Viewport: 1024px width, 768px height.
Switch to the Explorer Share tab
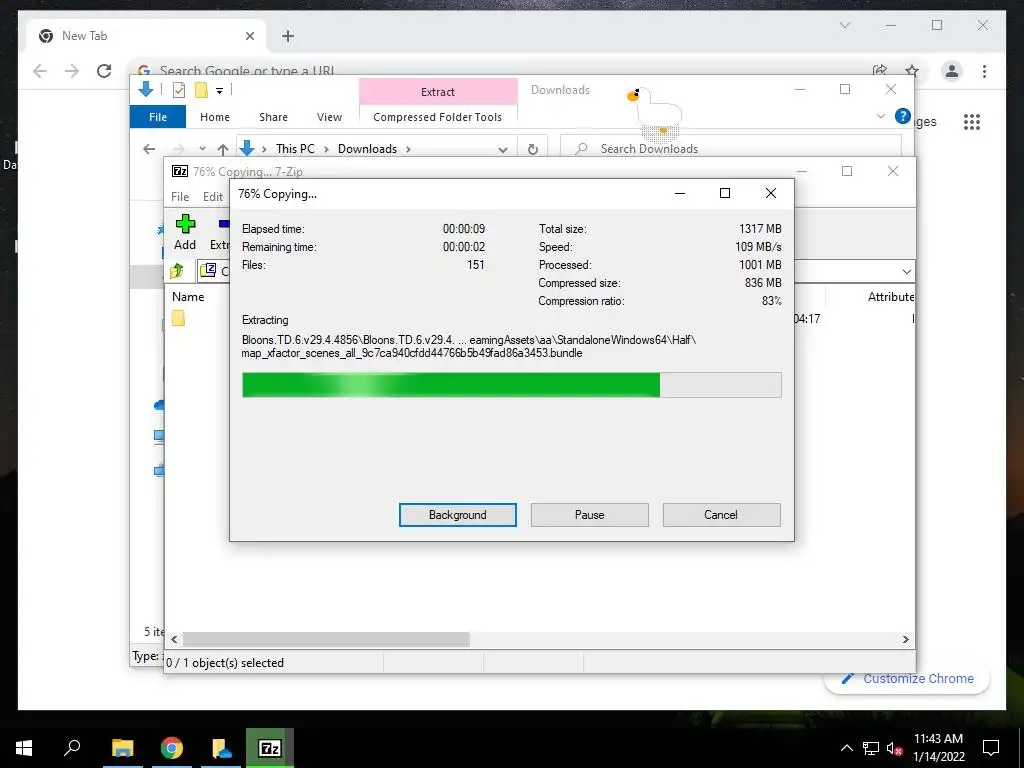click(x=273, y=117)
